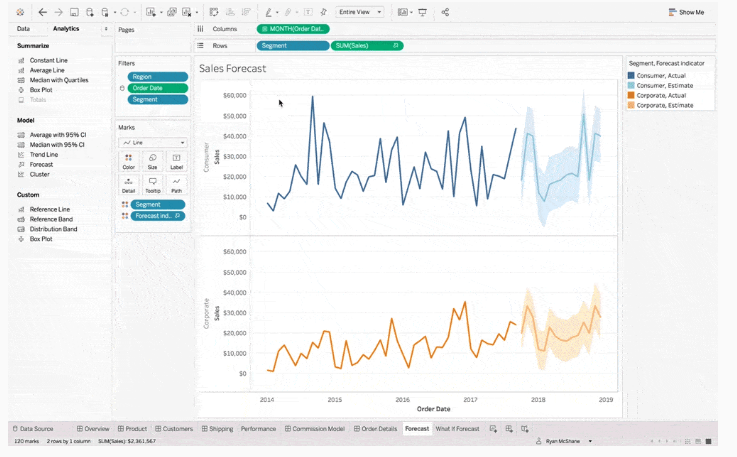
Task: Select the SUM(Sales) pill in Rows
Action: (x=367, y=46)
